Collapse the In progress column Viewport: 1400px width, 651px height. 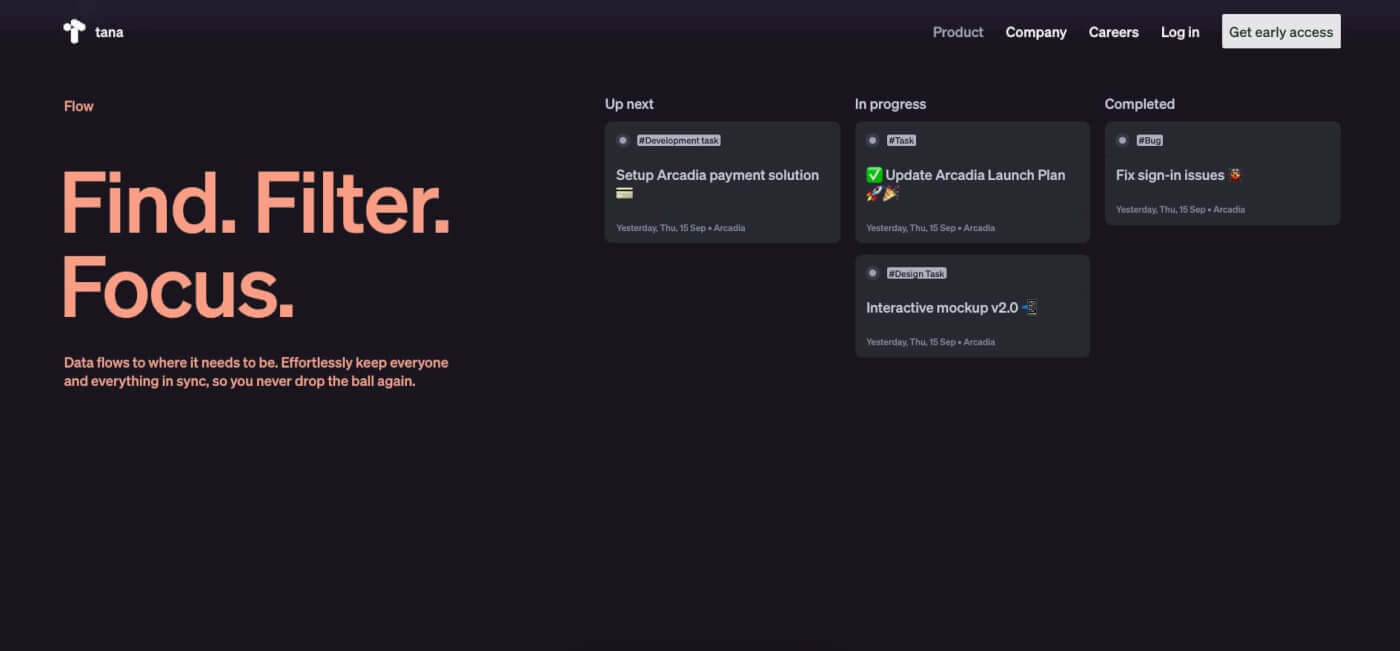(890, 104)
